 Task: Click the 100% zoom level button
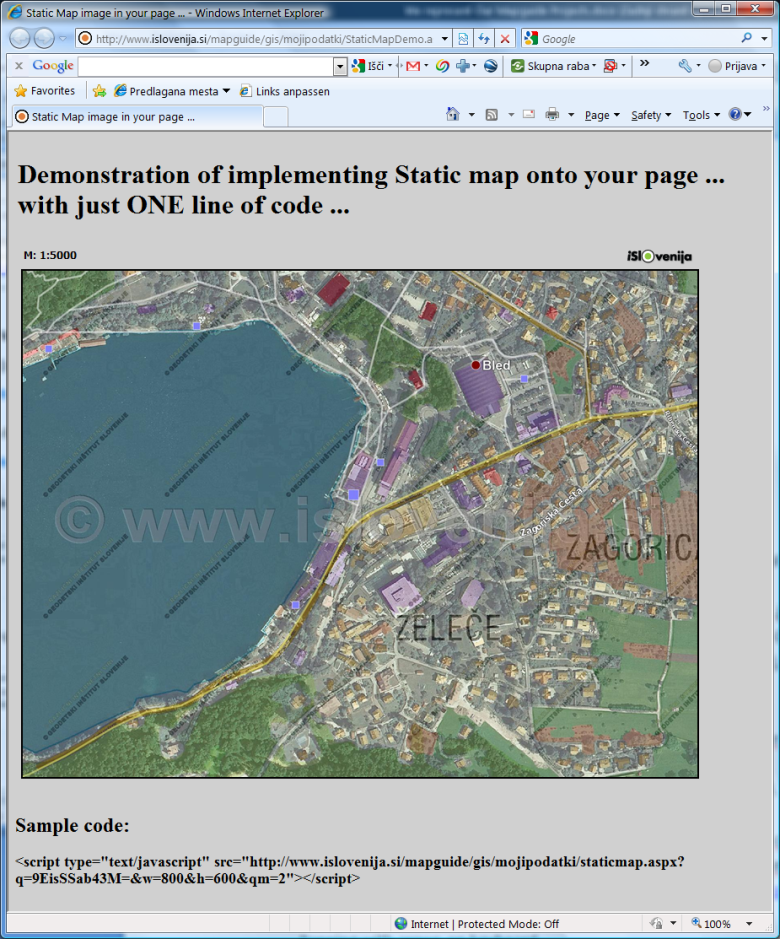pos(712,923)
